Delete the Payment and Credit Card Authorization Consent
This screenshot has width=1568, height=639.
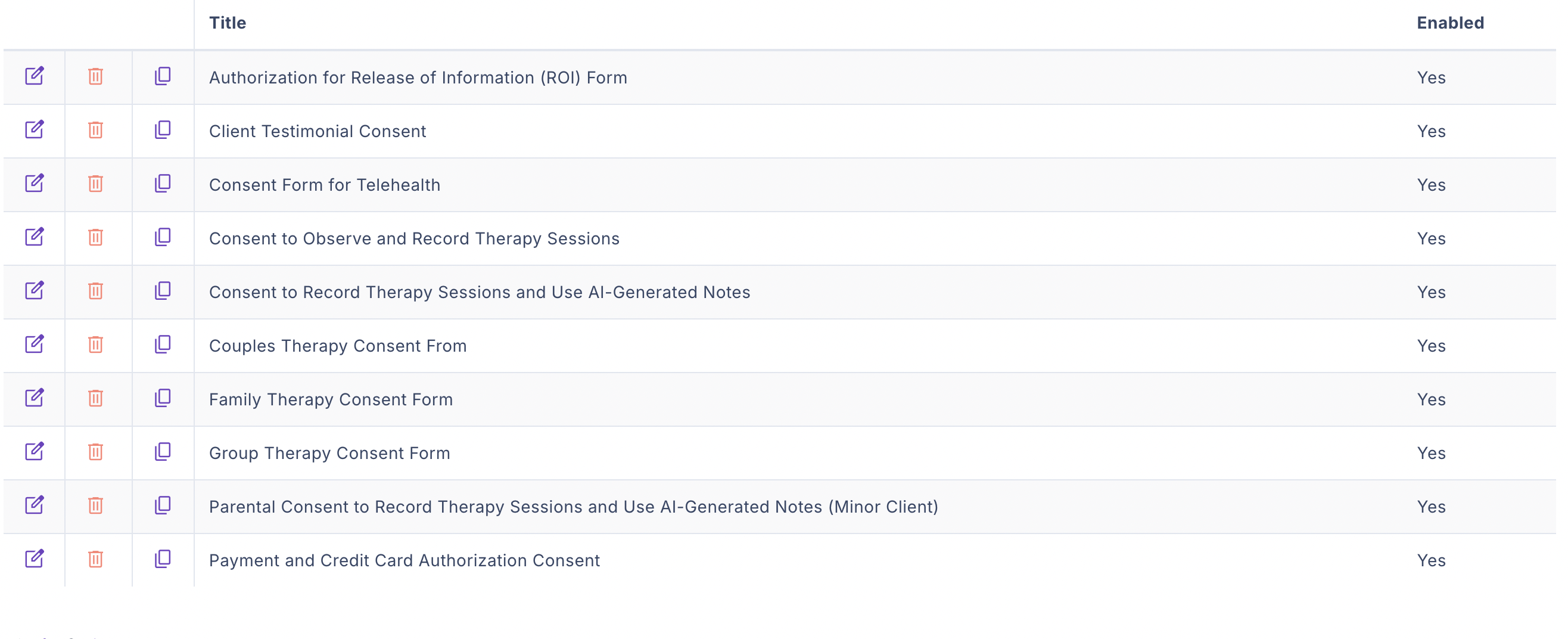point(95,559)
